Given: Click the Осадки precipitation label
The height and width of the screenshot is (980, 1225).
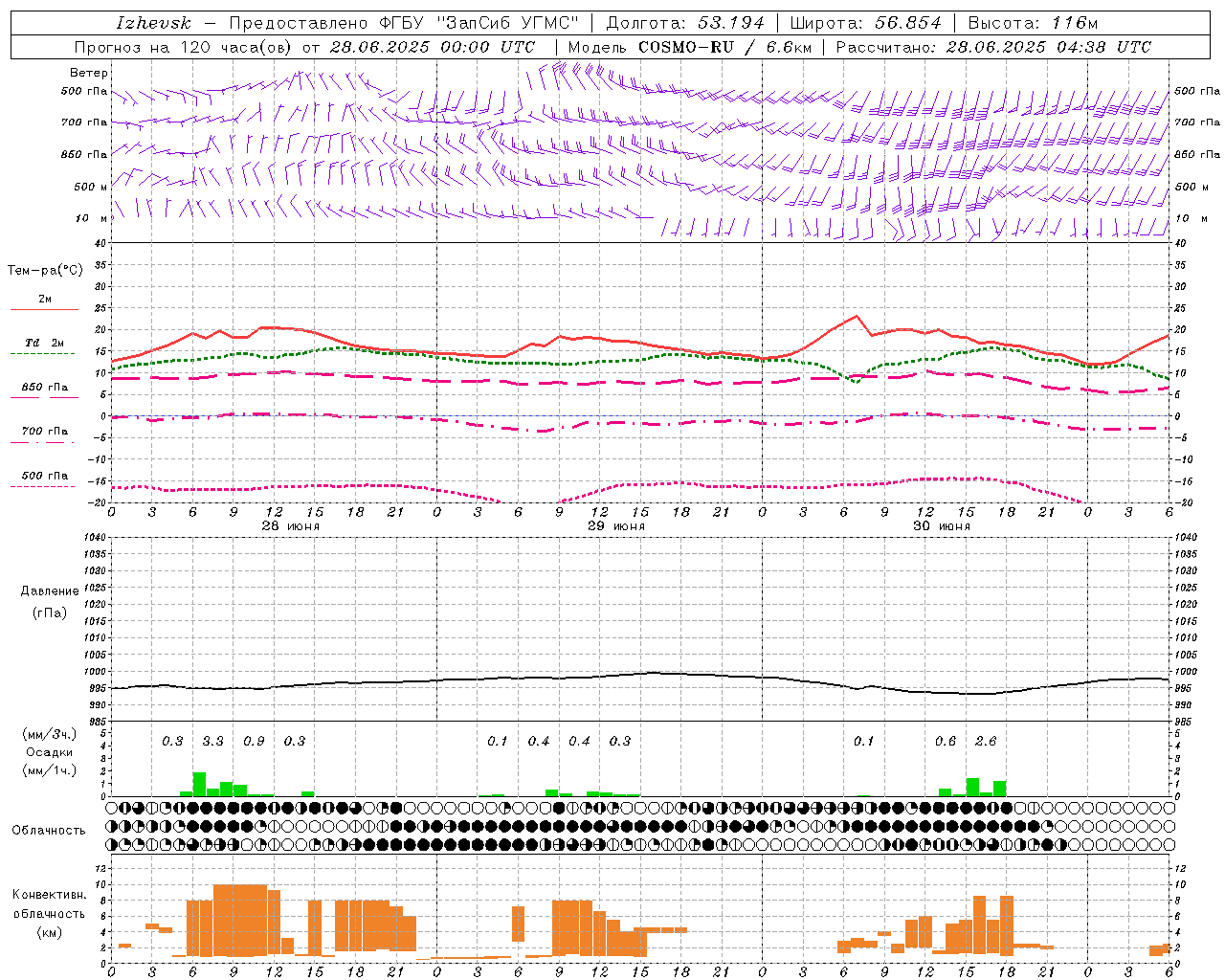Looking at the screenshot, I should coord(49,752).
